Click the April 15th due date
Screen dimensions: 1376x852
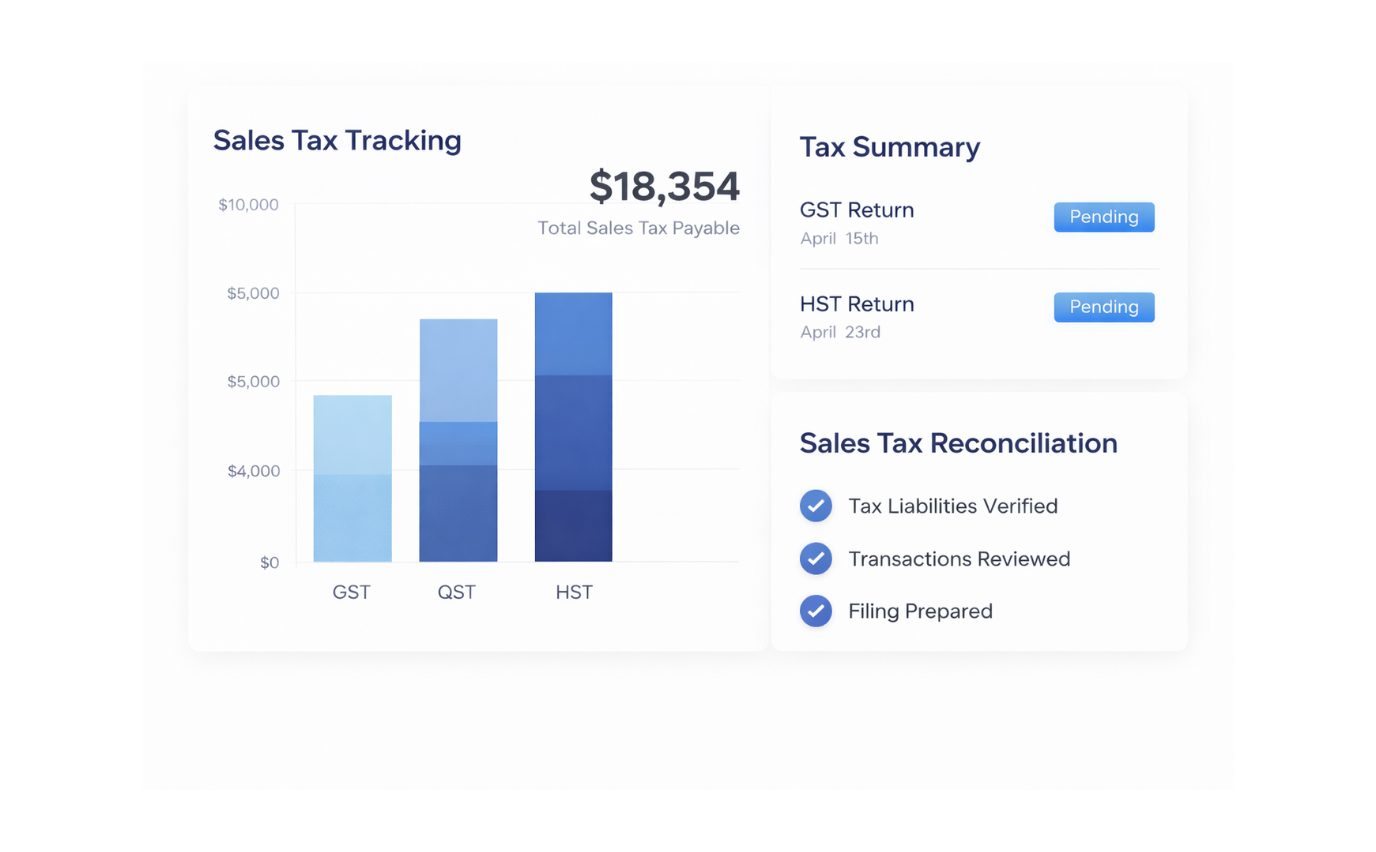[839, 238]
